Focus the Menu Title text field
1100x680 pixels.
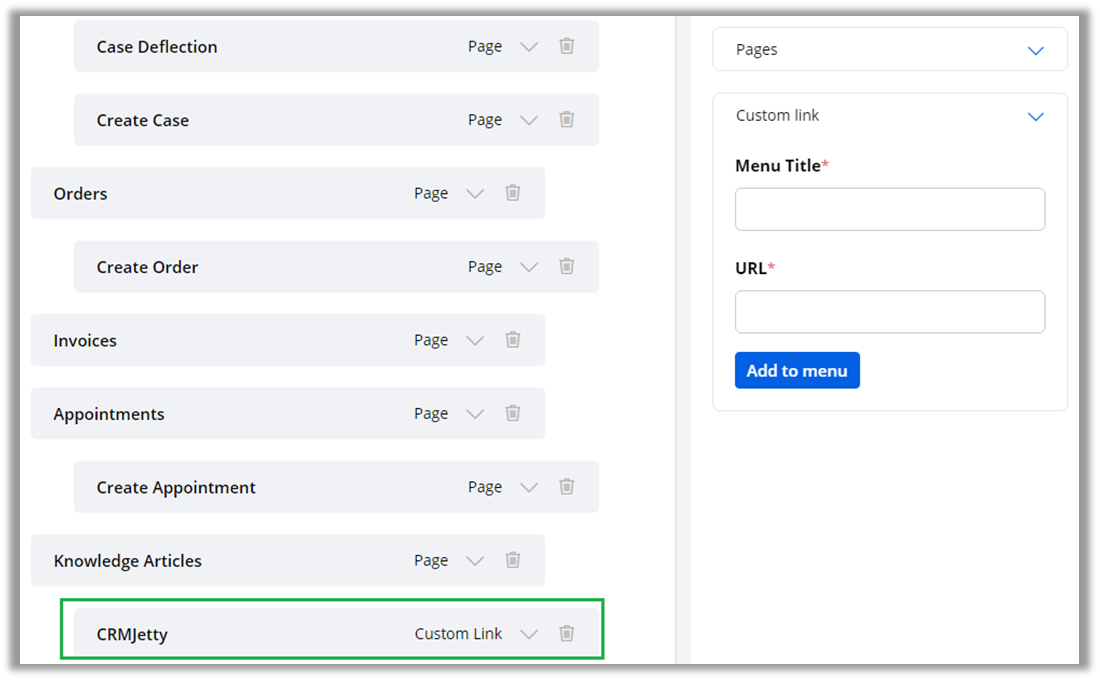(889, 210)
